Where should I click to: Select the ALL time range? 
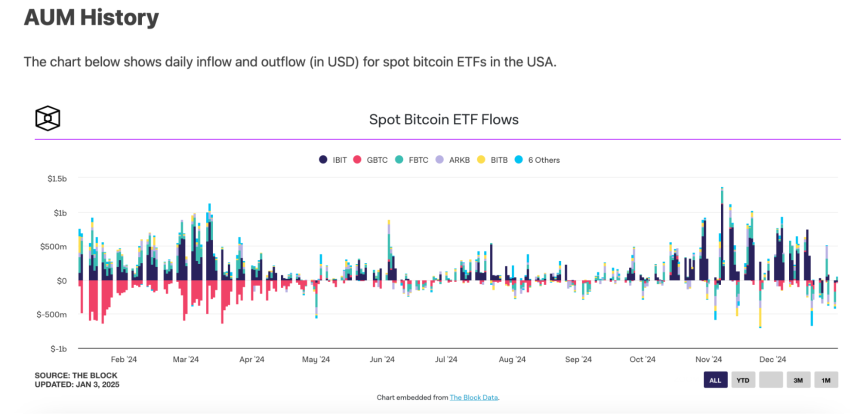(715, 379)
